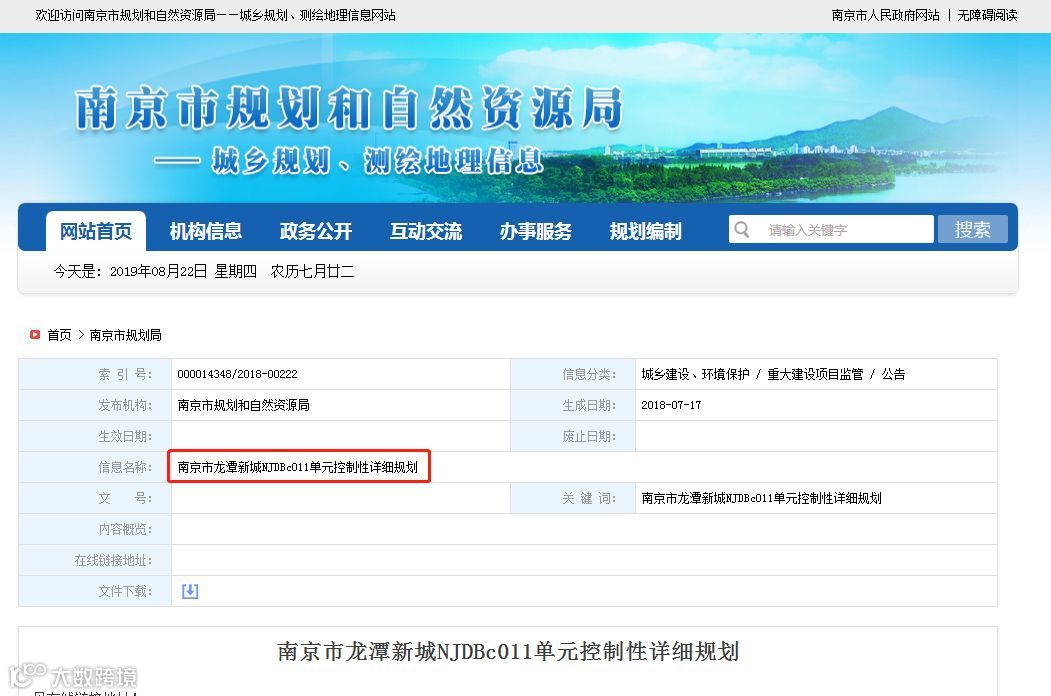1051x696 pixels.
Task: Click the file download icon
Action: 190,591
